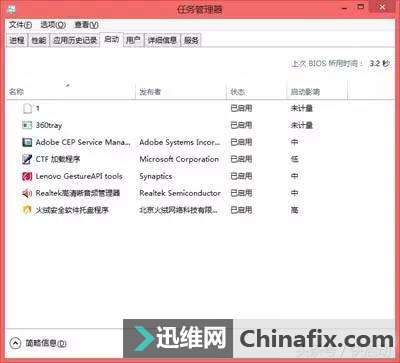Sort by the 名称 column header
400x363 pixels.
[x=71, y=91]
